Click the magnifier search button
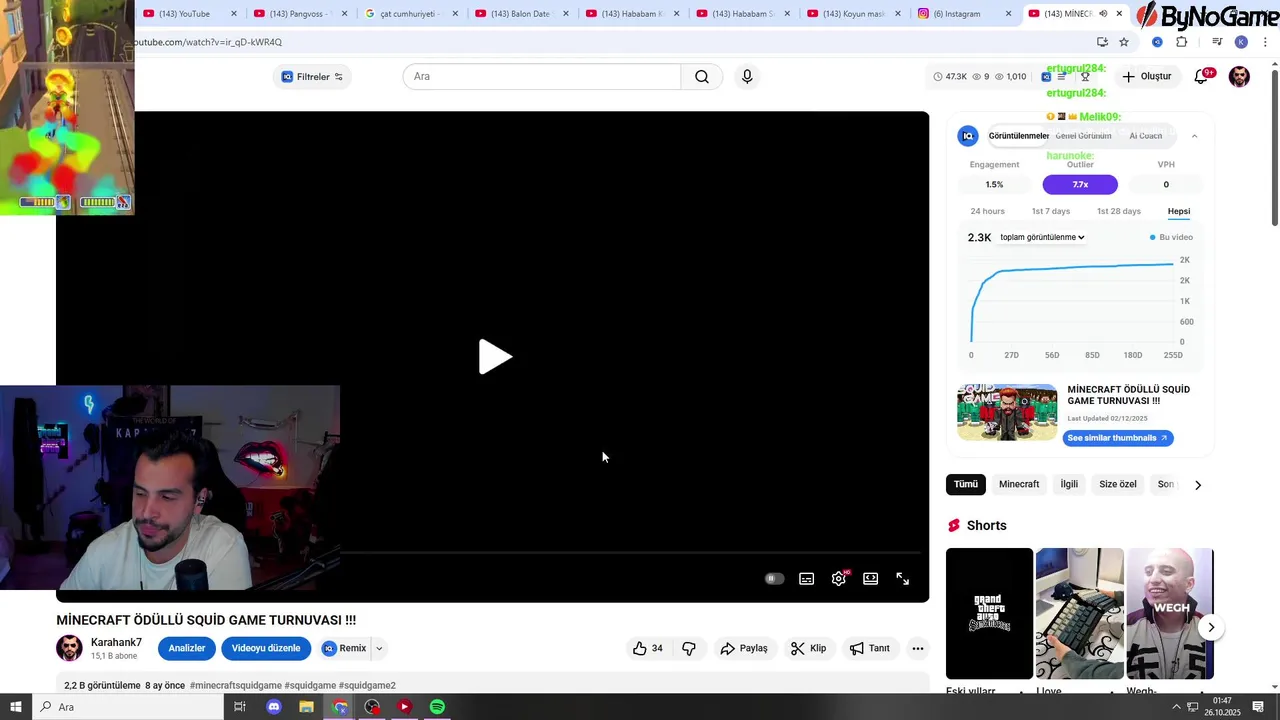 coord(702,77)
